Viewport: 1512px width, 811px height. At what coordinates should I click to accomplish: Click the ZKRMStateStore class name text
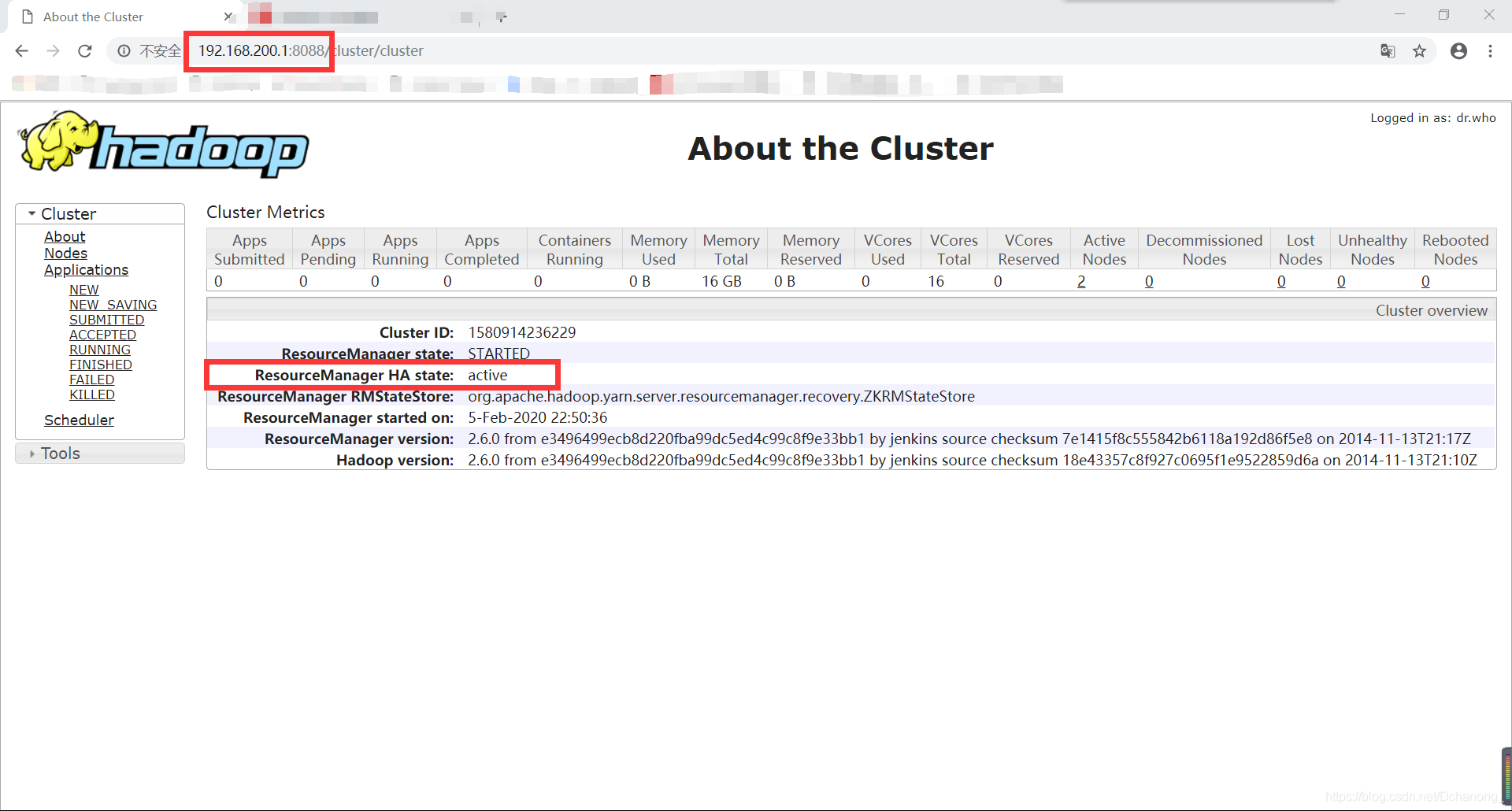coord(721,396)
